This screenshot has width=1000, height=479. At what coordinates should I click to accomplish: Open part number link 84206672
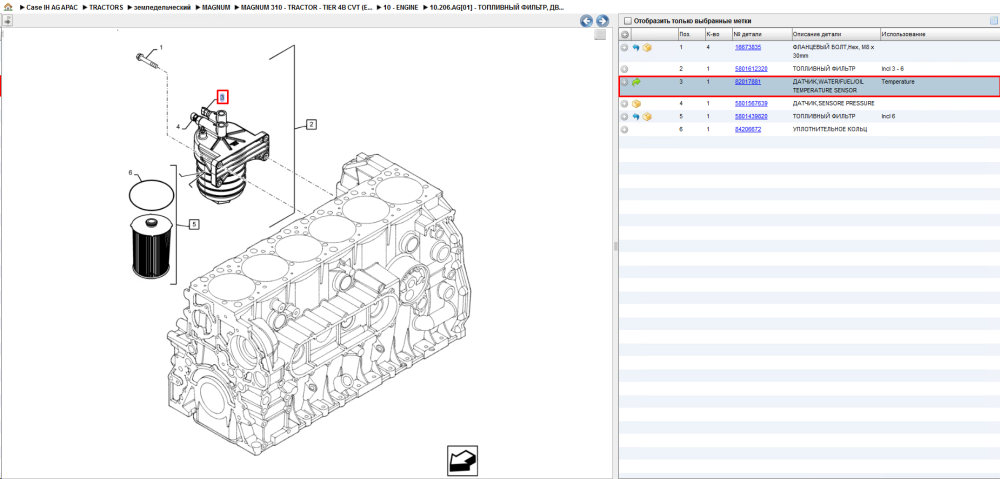[747, 129]
